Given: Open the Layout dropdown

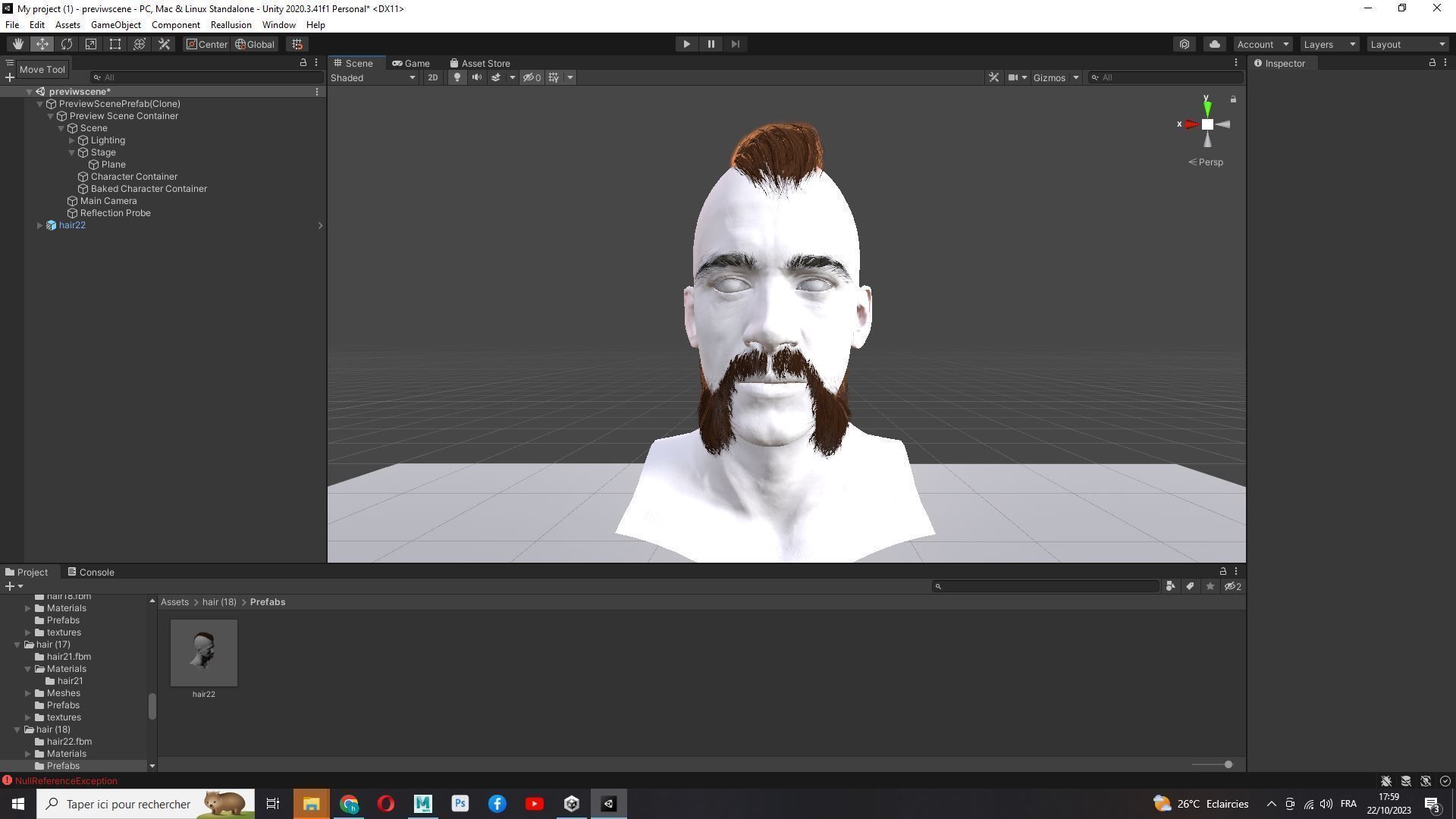Looking at the screenshot, I should click(1408, 44).
